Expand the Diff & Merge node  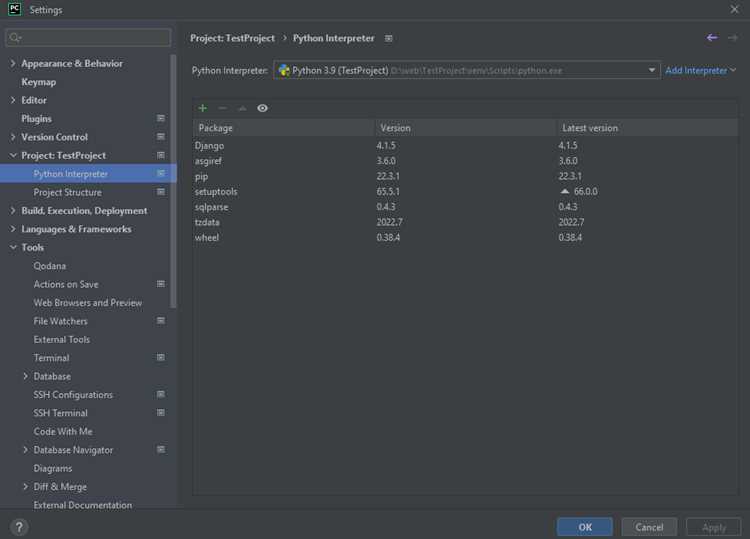(25, 487)
